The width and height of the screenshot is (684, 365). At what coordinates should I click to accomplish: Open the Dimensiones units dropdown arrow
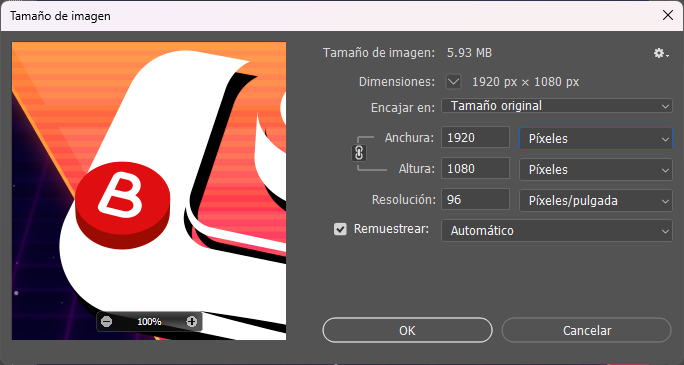[454, 81]
